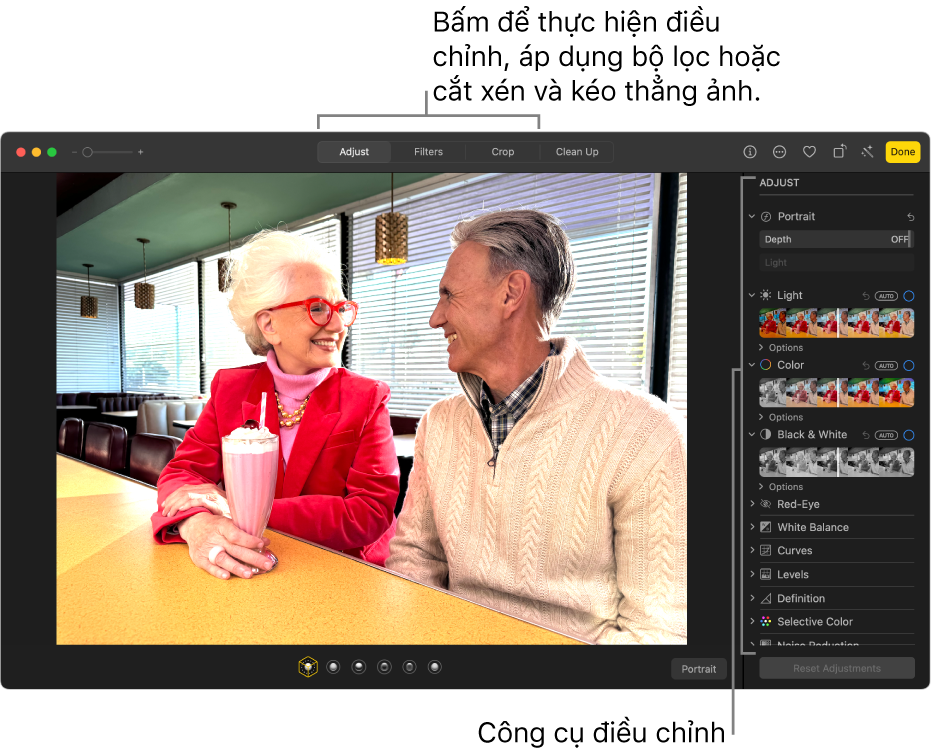
Task: Expand the Definition section
Action: 752,598
